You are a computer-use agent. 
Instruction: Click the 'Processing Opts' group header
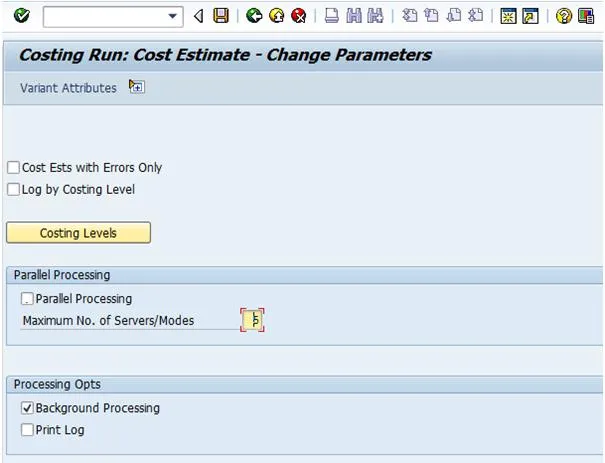click(57, 384)
